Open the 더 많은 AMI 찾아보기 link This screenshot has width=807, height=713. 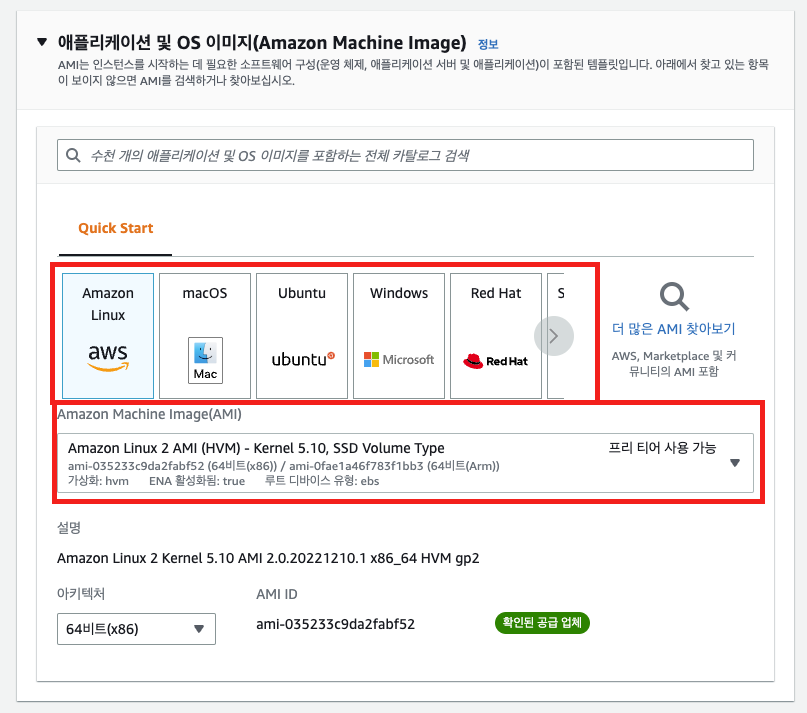[674, 329]
